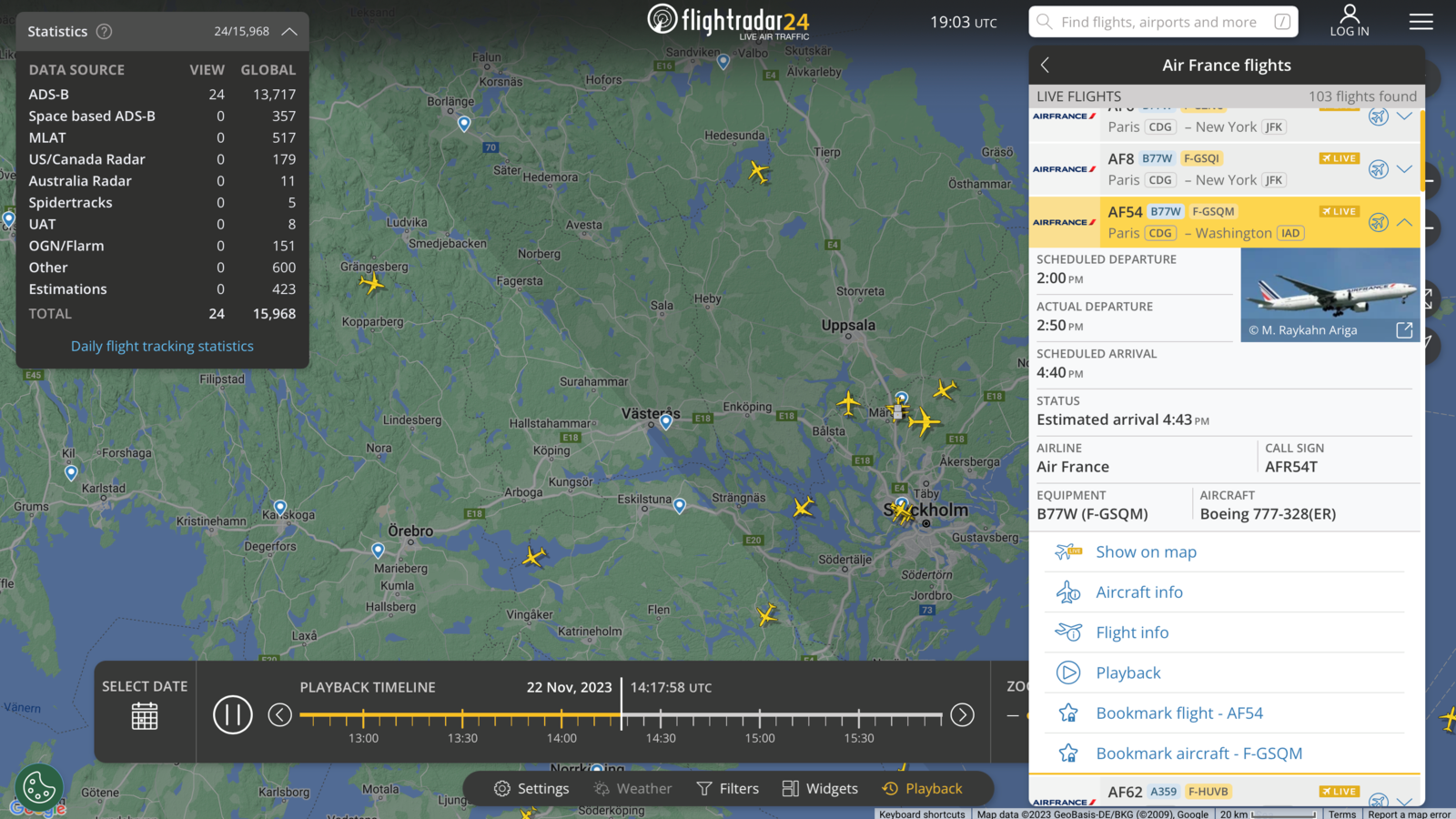Open aircraft photo external link icon
The height and width of the screenshot is (819, 1456).
coord(1404,330)
